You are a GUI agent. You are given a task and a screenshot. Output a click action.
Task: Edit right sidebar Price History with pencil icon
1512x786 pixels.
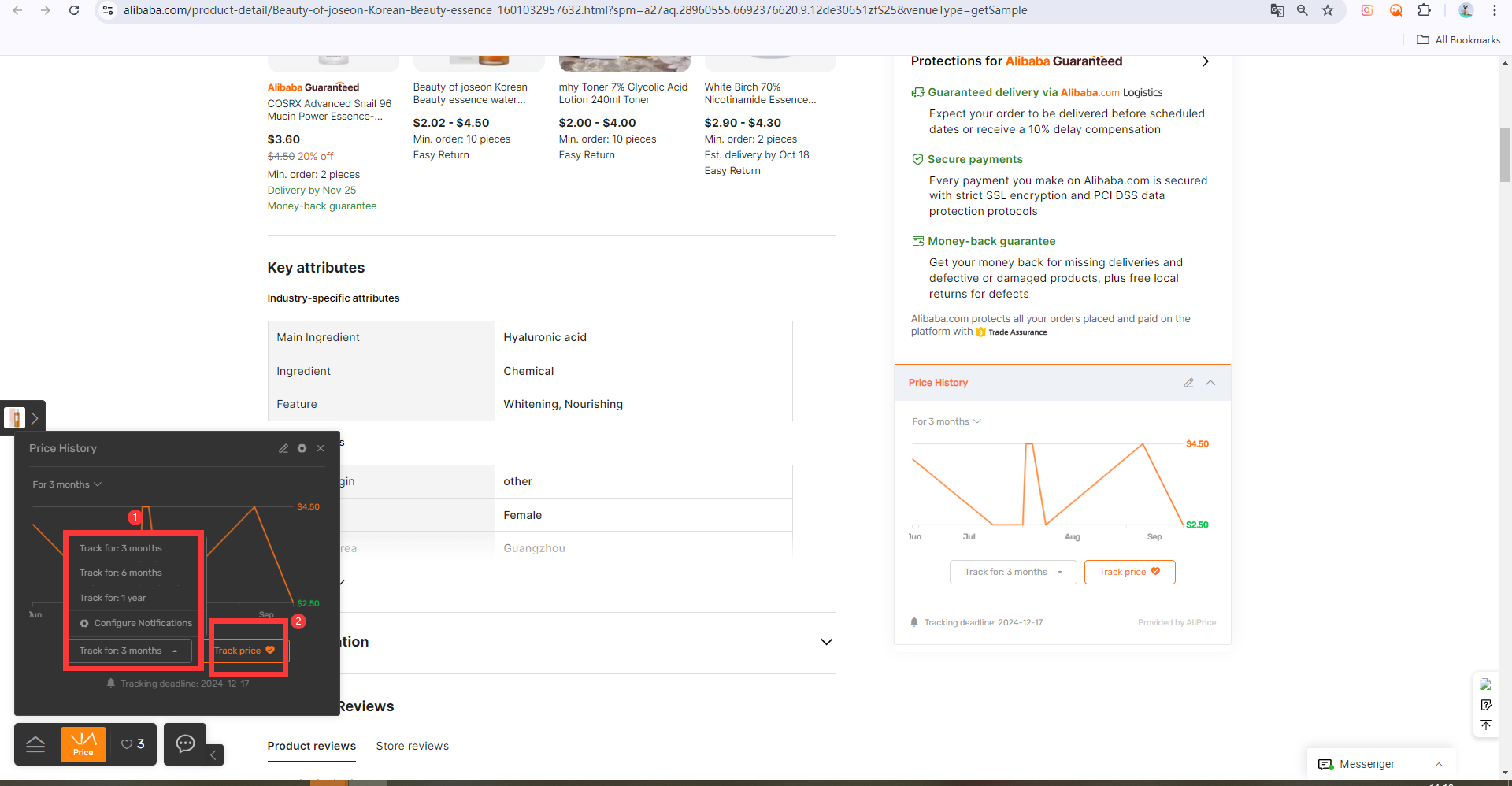click(1188, 383)
